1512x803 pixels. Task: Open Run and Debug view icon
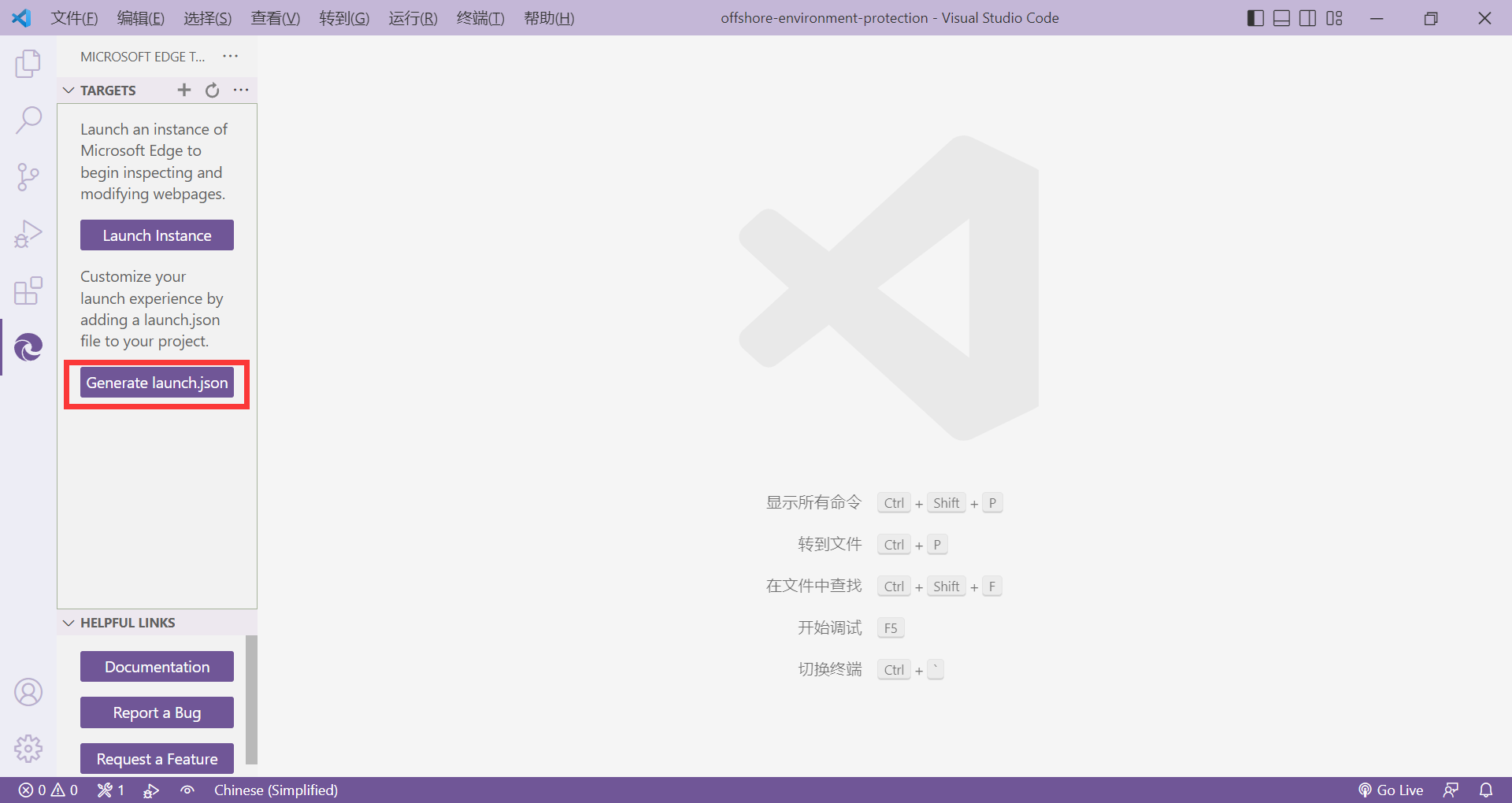[x=28, y=234]
